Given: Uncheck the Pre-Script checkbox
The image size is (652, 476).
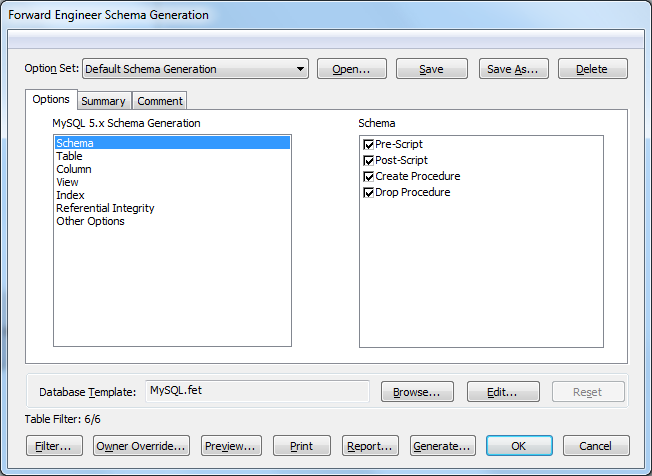Looking at the screenshot, I should [x=368, y=145].
